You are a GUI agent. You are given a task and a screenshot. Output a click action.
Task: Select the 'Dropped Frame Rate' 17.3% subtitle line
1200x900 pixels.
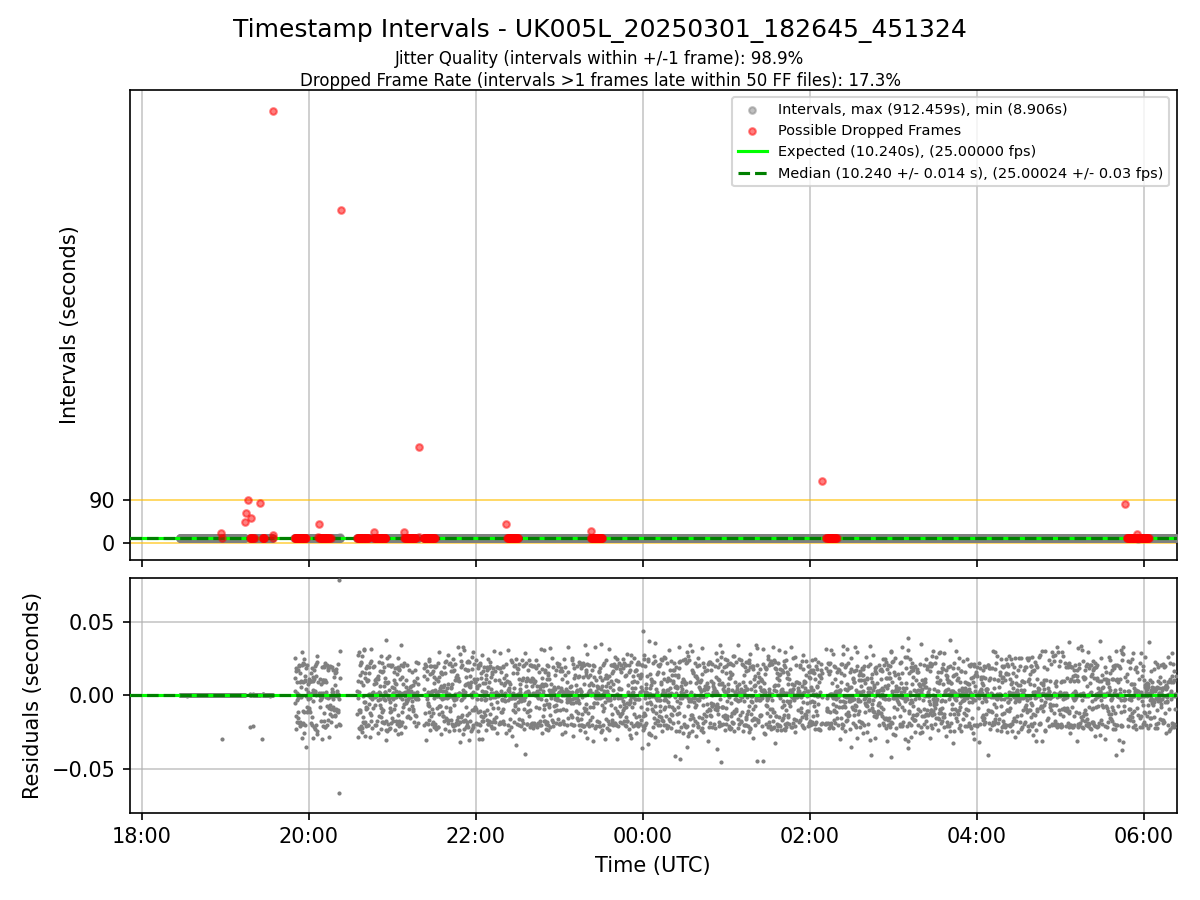(x=600, y=80)
